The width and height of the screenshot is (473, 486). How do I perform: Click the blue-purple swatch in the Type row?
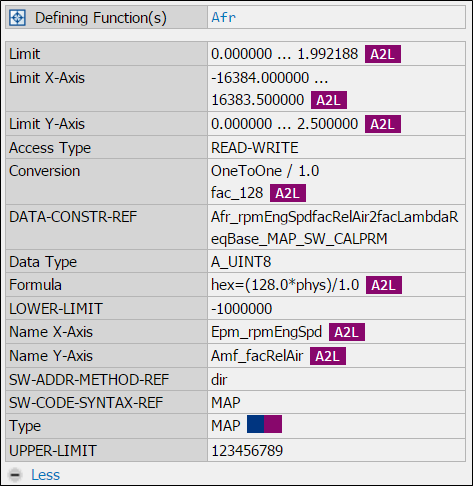click(x=264, y=424)
